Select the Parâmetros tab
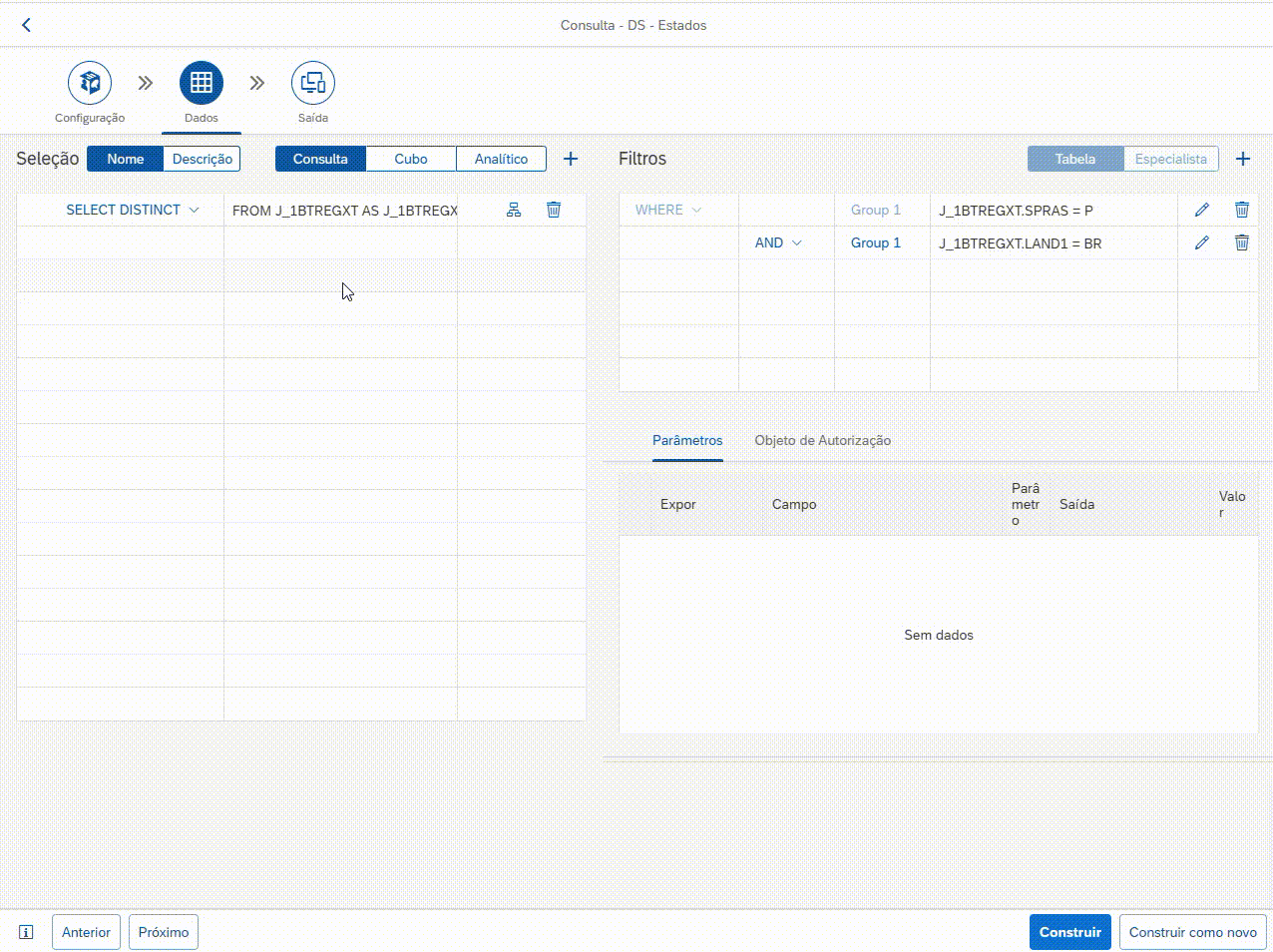Viewport: 1273px width, 952px height. (x=686, y=440)
